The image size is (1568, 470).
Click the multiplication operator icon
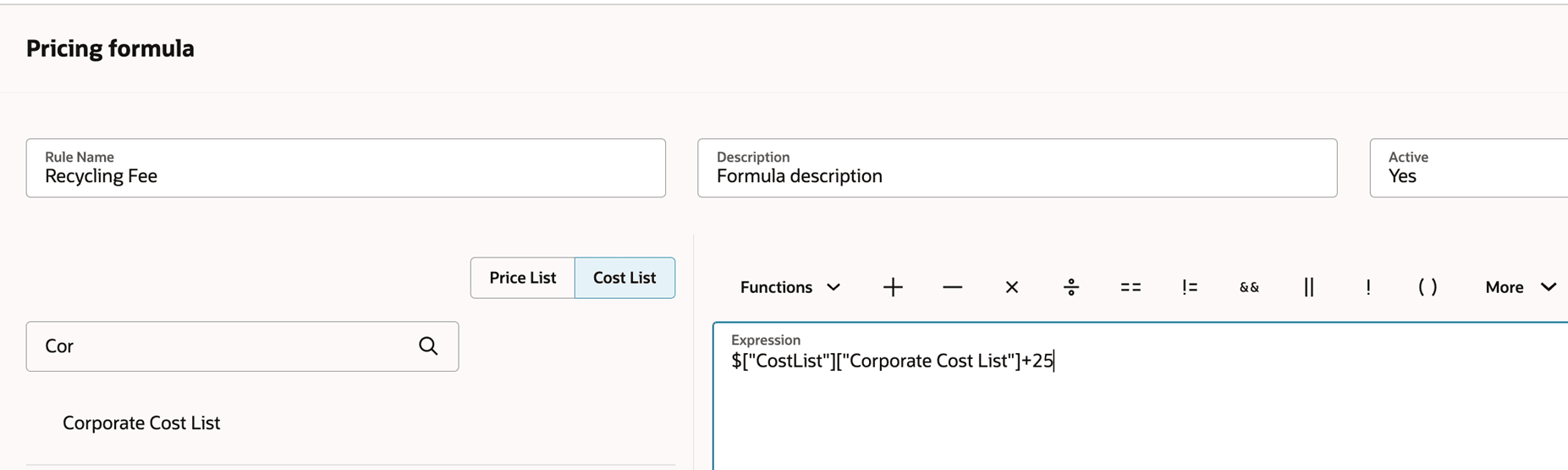tap(1011, 287)
